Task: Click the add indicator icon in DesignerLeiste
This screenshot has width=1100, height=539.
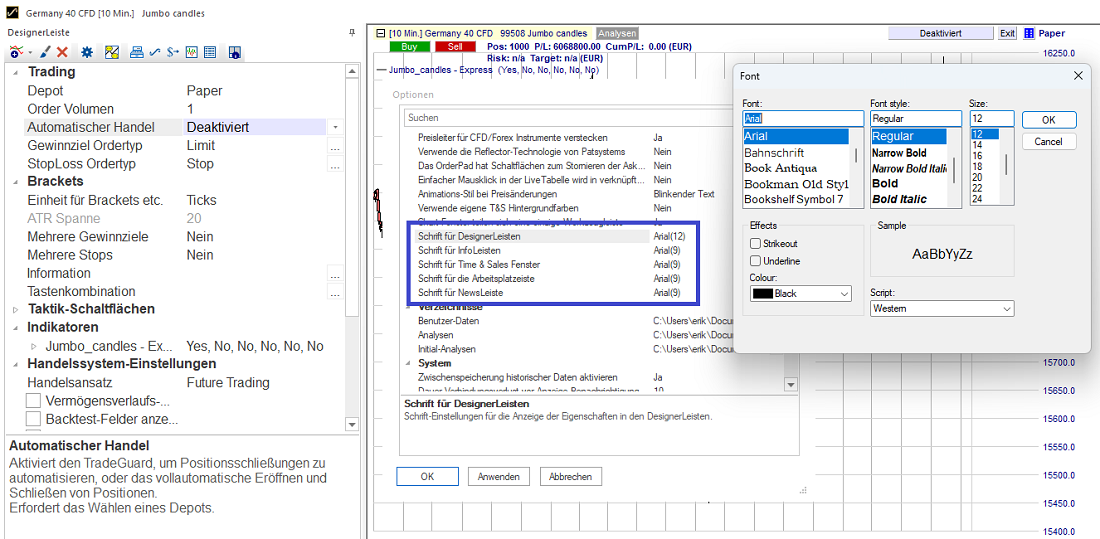Action: 17,52
